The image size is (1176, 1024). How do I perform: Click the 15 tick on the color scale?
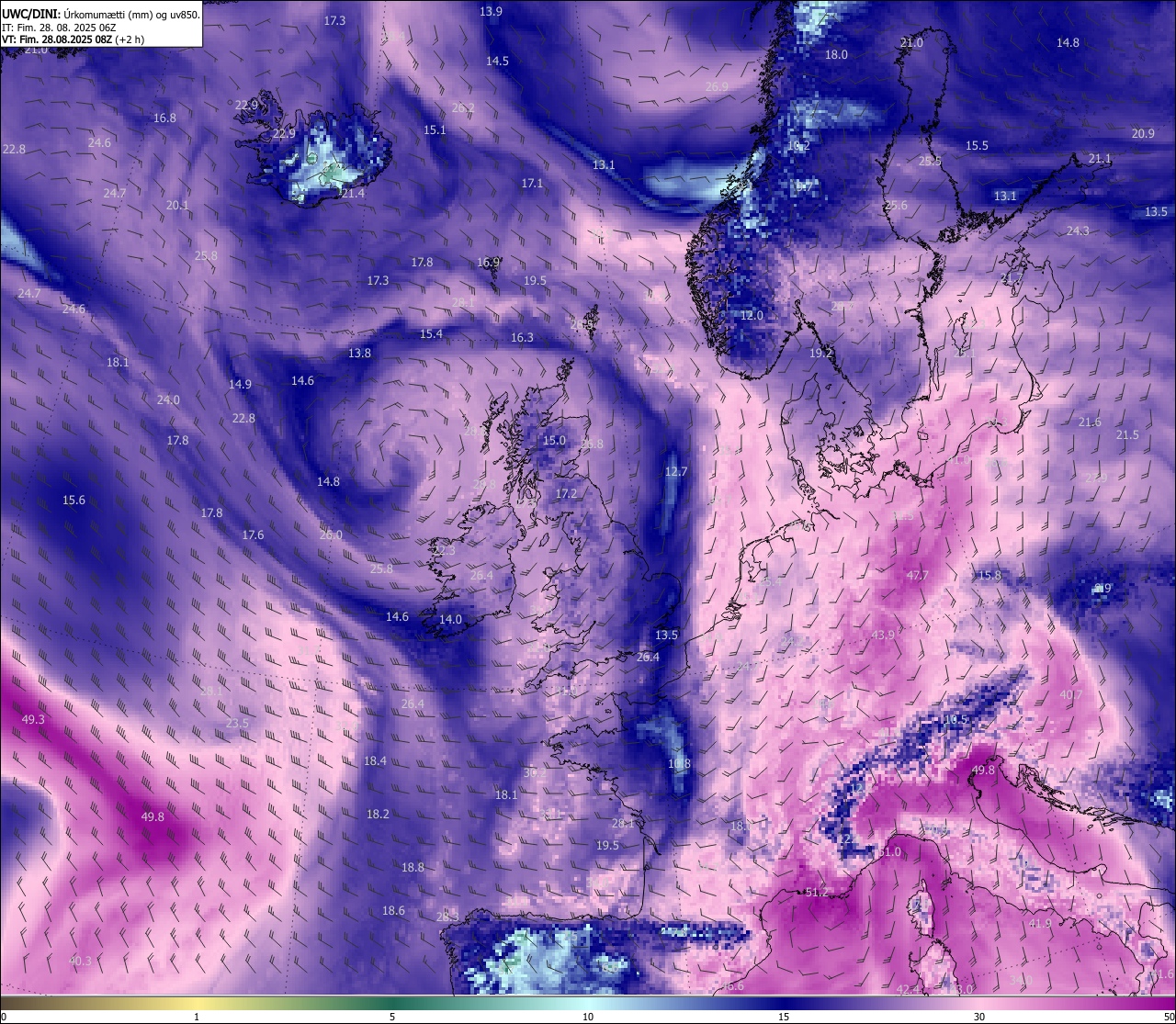coord(784,1016)
